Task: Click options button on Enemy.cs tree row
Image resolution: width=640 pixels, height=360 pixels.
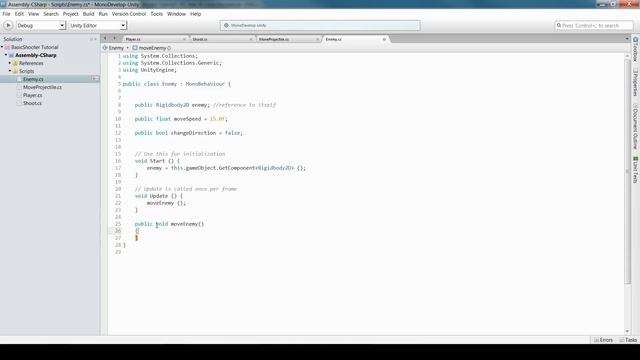Action: [95, 79]
